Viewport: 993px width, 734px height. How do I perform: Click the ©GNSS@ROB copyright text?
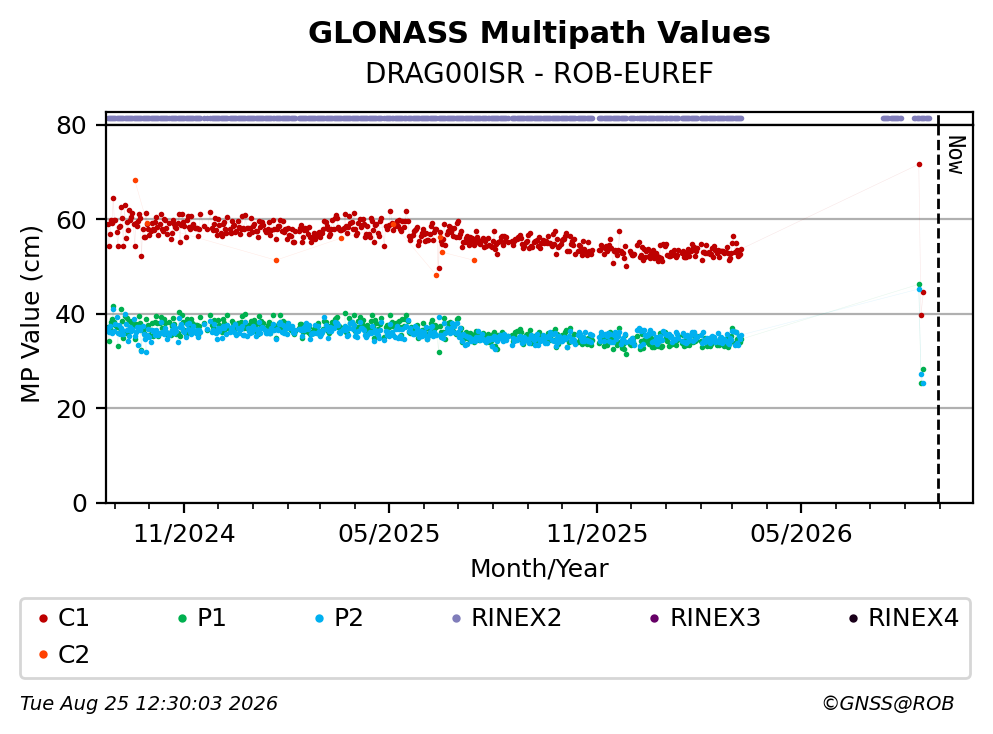click(x=888, y=703)
